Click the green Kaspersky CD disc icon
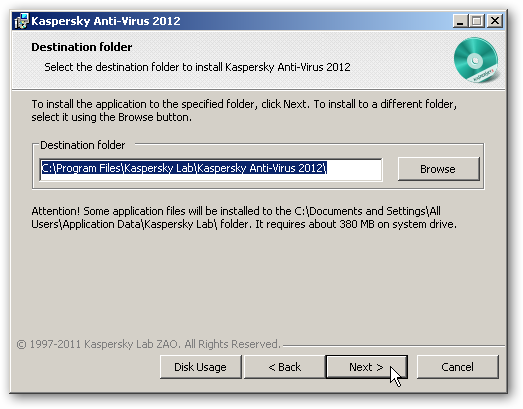This screenshot has height=409, width=523. 476,60
